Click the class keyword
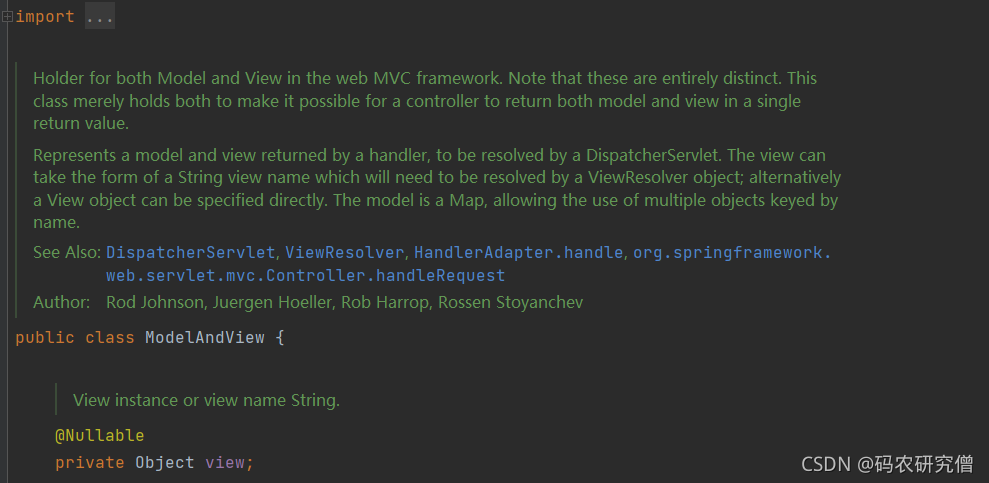The height and width of the screenshot is (483, 989). [x=110, y=337]
